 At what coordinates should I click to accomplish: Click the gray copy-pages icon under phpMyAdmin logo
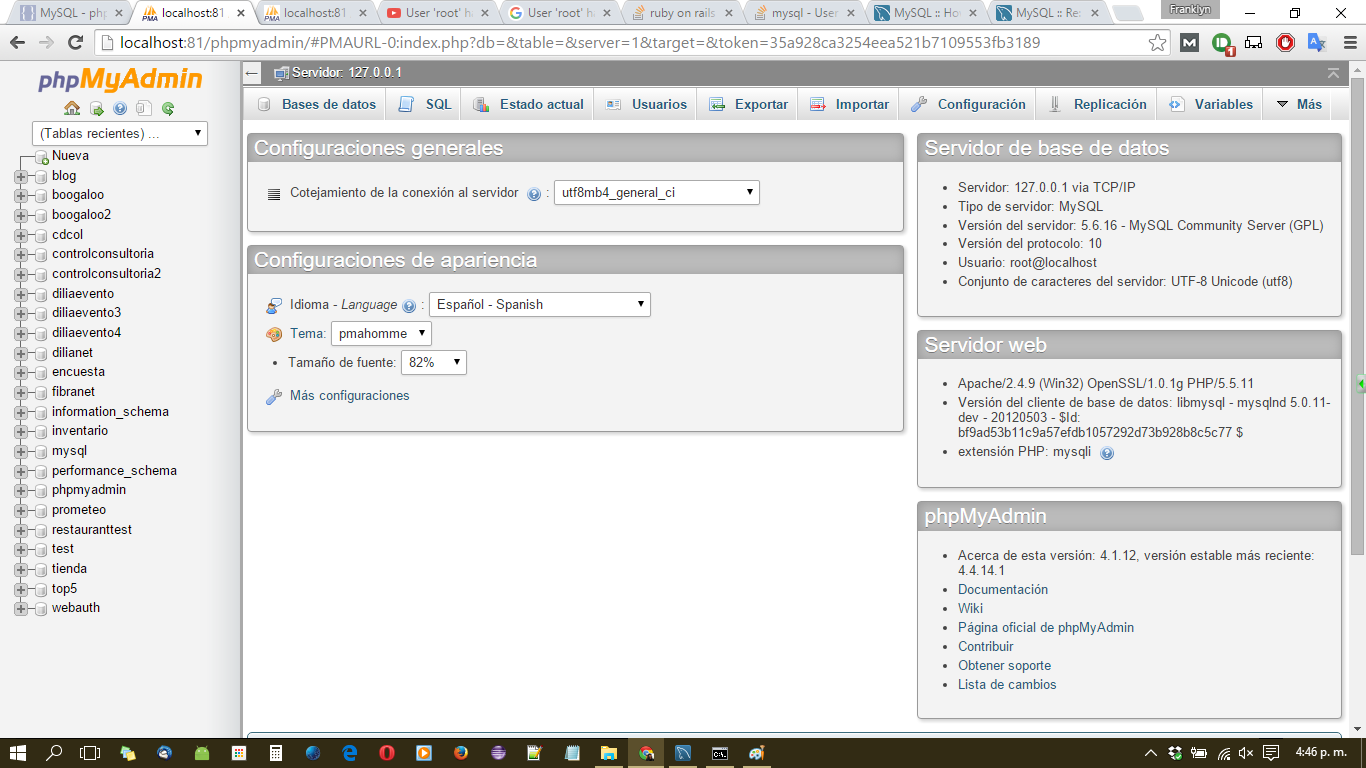point(144,108)
